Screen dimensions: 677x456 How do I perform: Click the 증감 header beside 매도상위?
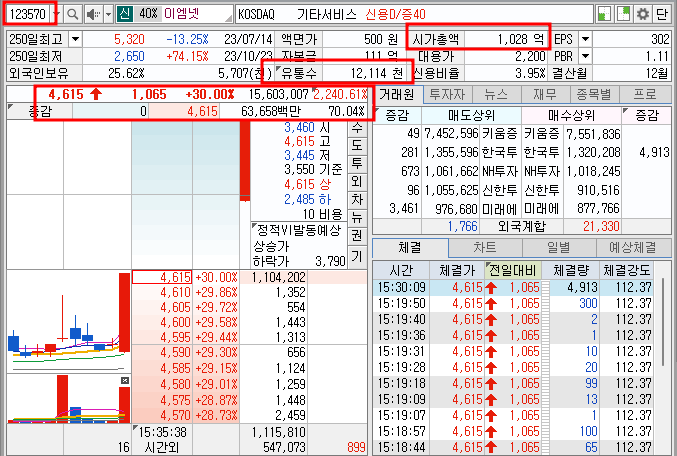pyautogui.click(x=397, y=115)
